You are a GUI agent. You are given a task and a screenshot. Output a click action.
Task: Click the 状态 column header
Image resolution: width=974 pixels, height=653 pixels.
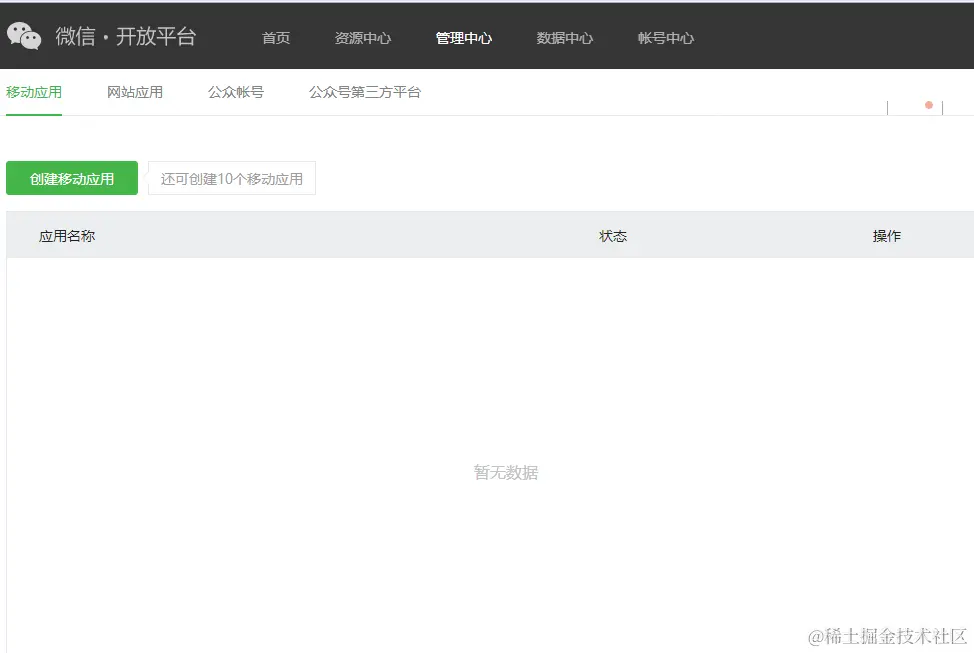[x=613, y=235]
